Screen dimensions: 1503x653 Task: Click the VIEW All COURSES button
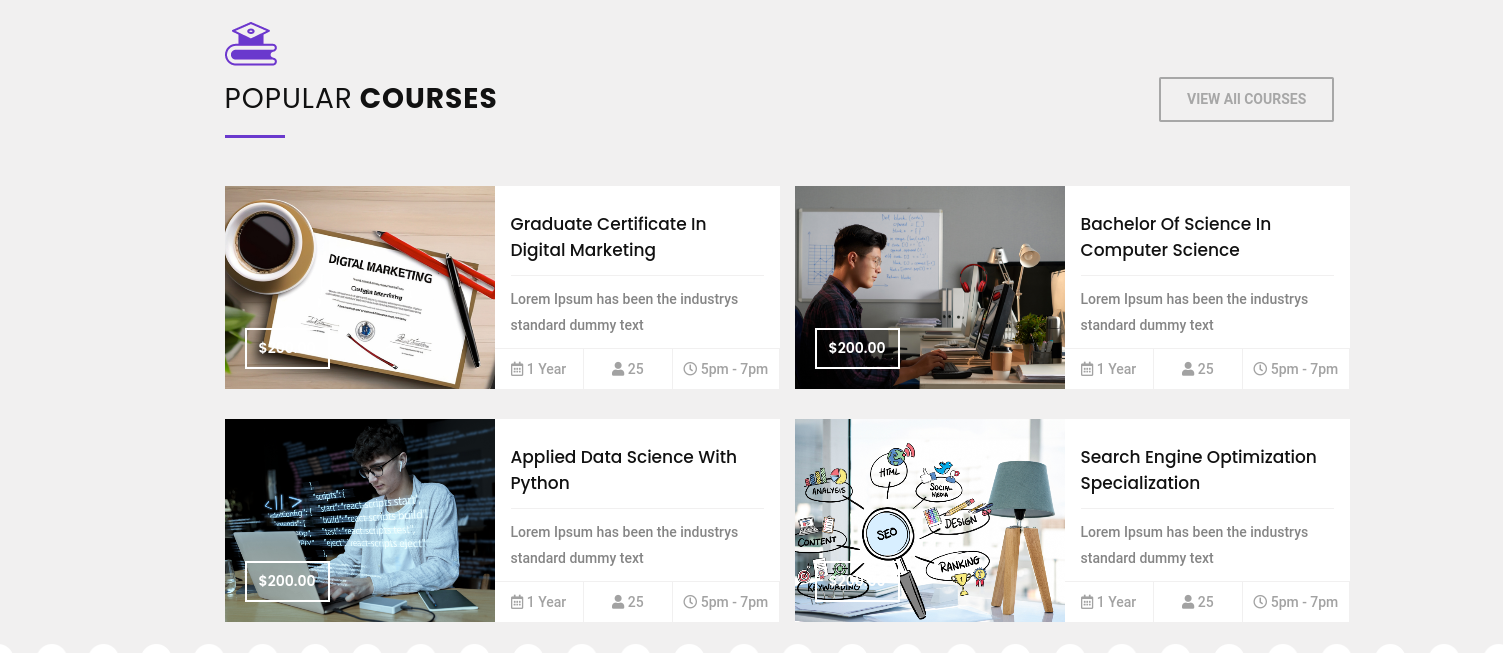click(x=1246, y=99)
